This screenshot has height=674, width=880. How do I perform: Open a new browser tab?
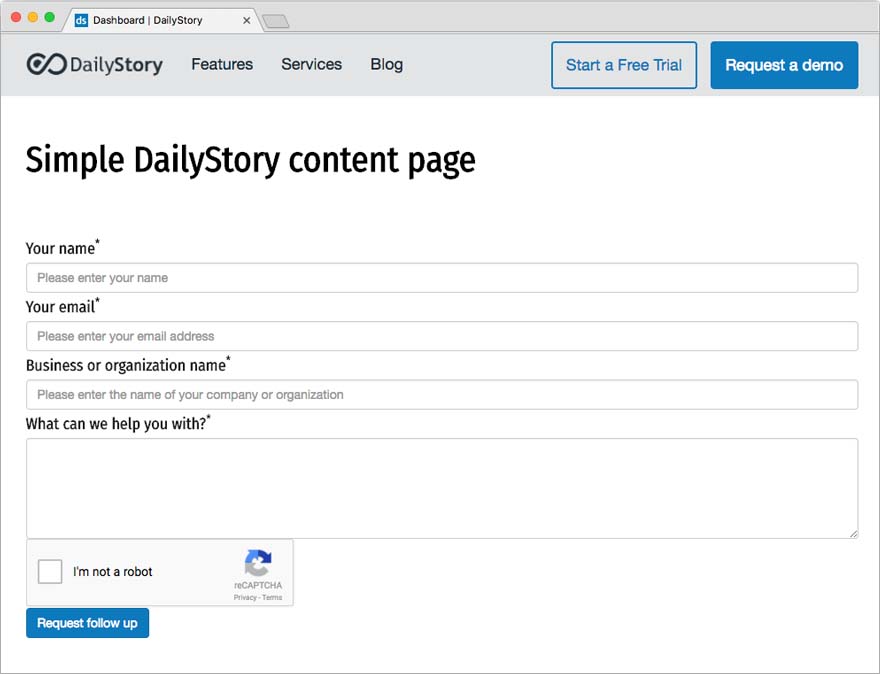point(276,21)
